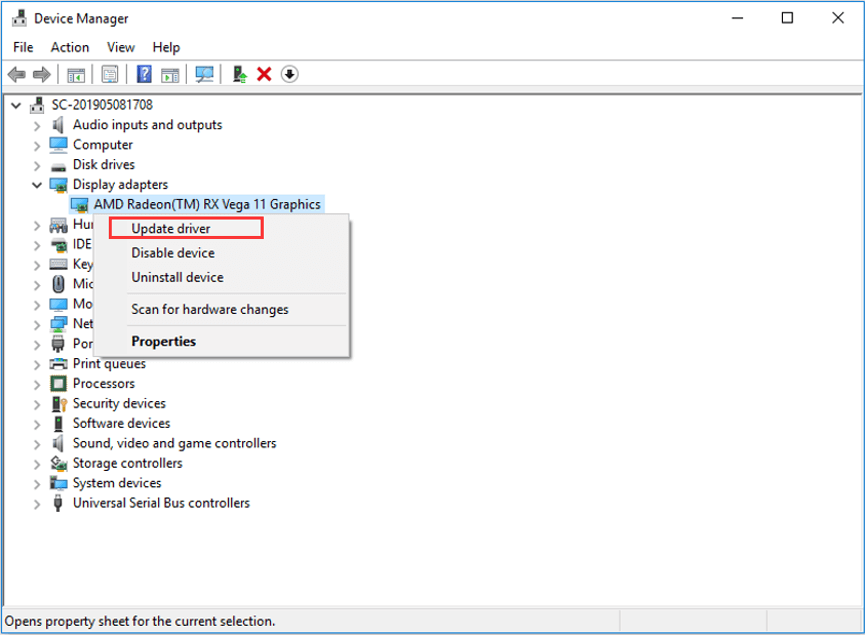Click the Sound, video and game controllers icon
865x635 pixels.
pos(58,444)
